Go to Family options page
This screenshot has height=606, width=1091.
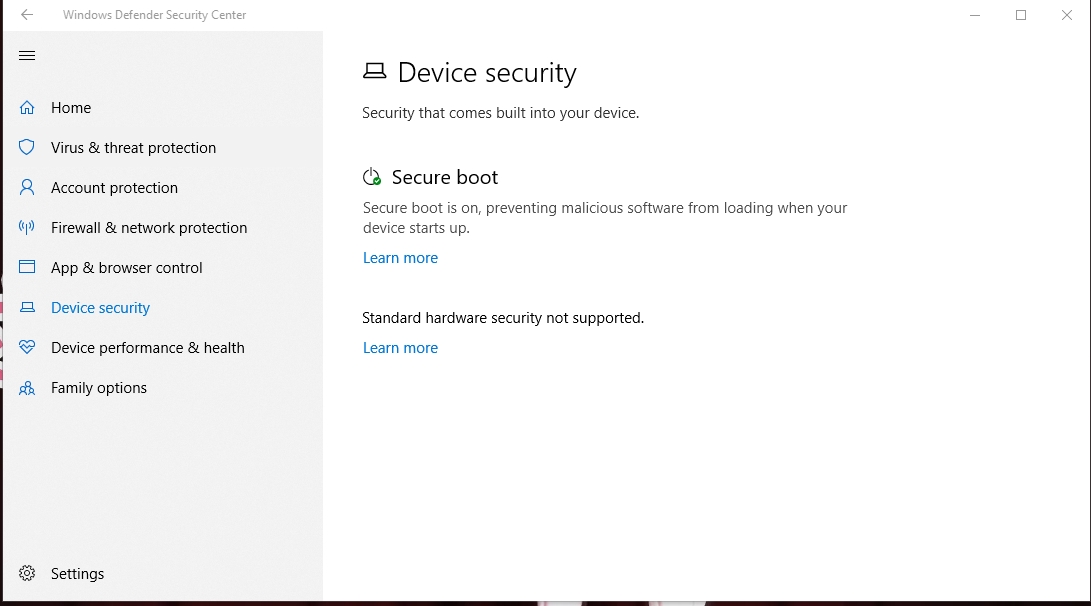tap(99, 388)
